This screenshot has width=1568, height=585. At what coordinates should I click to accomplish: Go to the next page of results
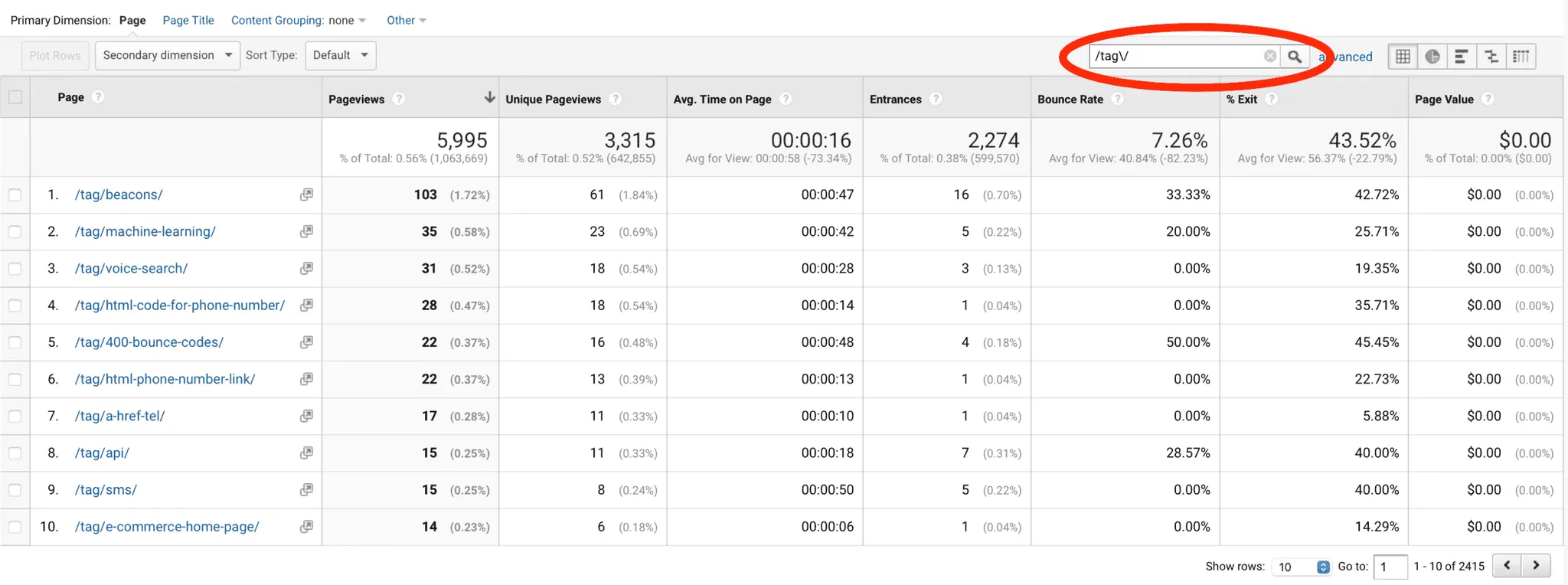pos(1536,565)
